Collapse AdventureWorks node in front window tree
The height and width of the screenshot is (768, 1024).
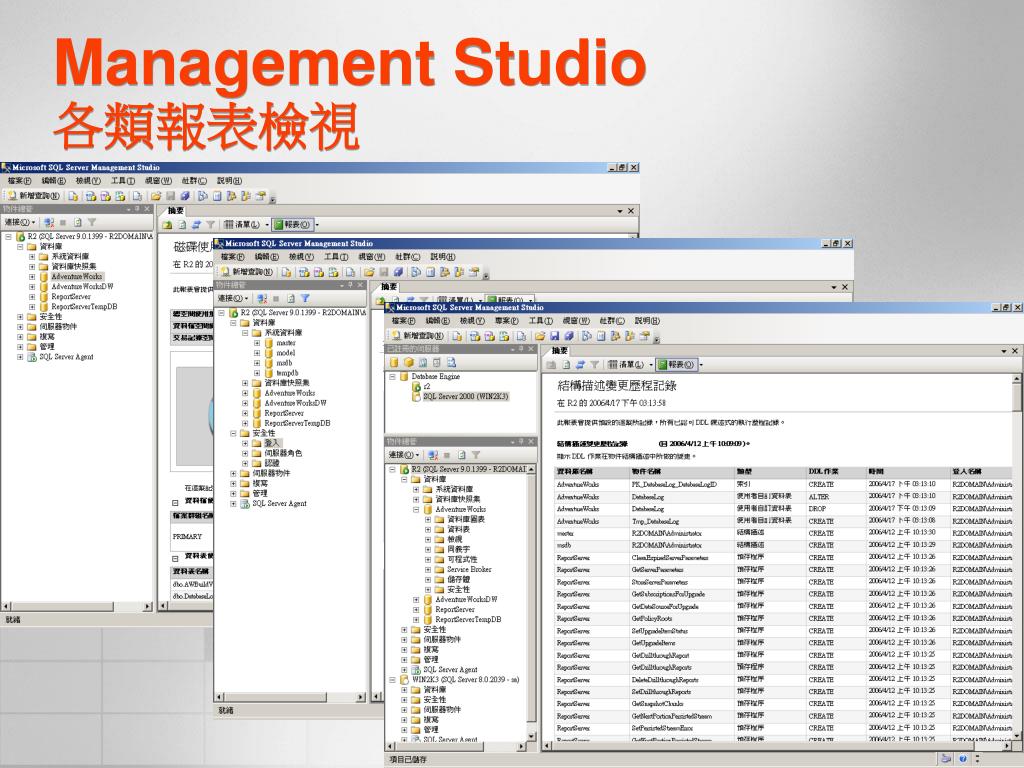coord(416,509)
